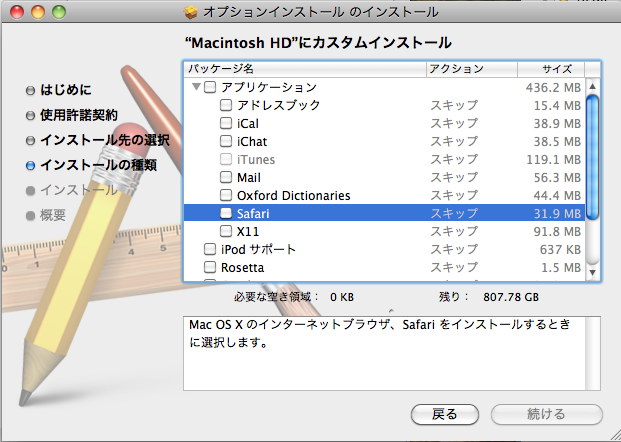
Task: Minimize window with yellow button
Action: (38, 12)
